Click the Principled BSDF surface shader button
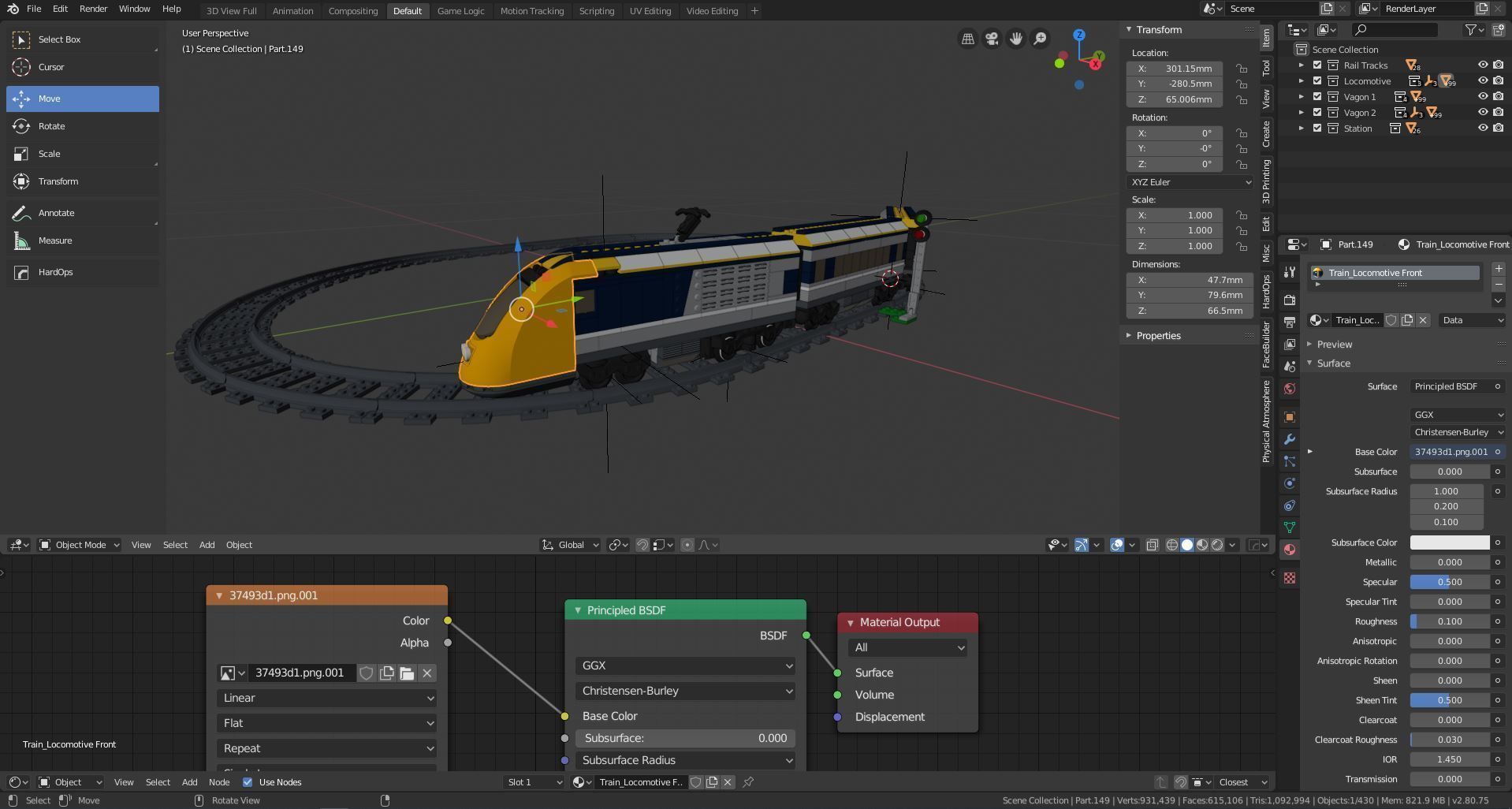 click(1458, 386)
